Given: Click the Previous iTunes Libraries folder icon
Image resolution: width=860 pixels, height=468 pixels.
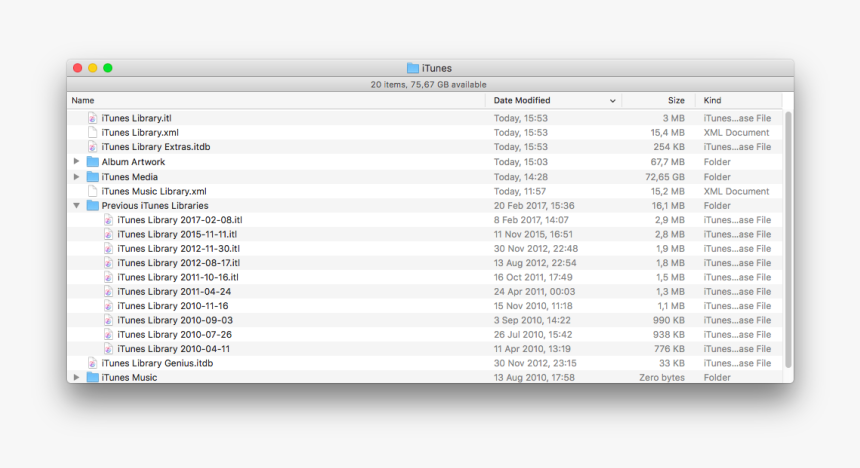Looking at the screenshot, I should pyautogui.click(x=93, y=205).
